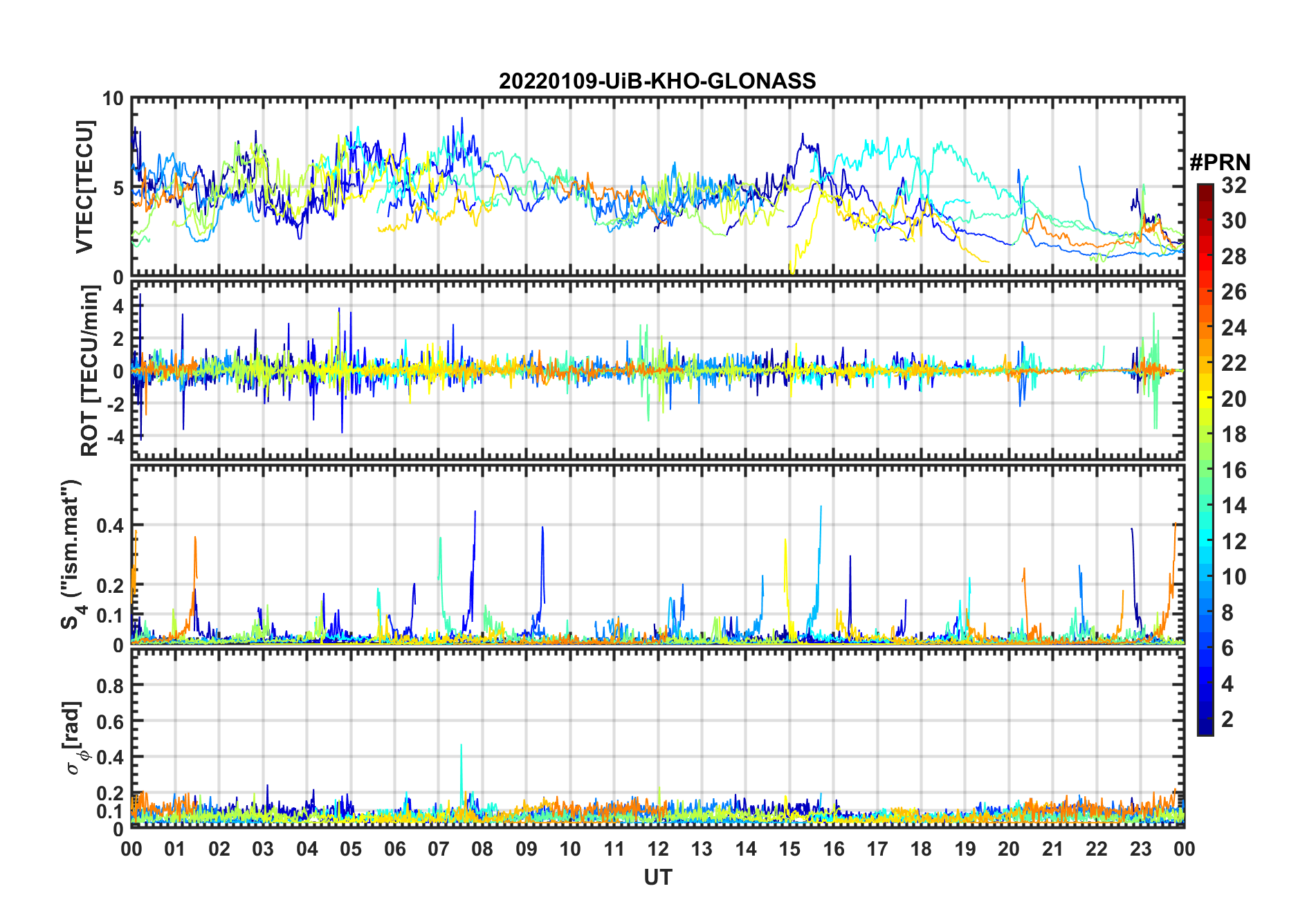Select the 15 hour tick on UT axis
The image size is (1316, 920).
(x=789, y=849)
